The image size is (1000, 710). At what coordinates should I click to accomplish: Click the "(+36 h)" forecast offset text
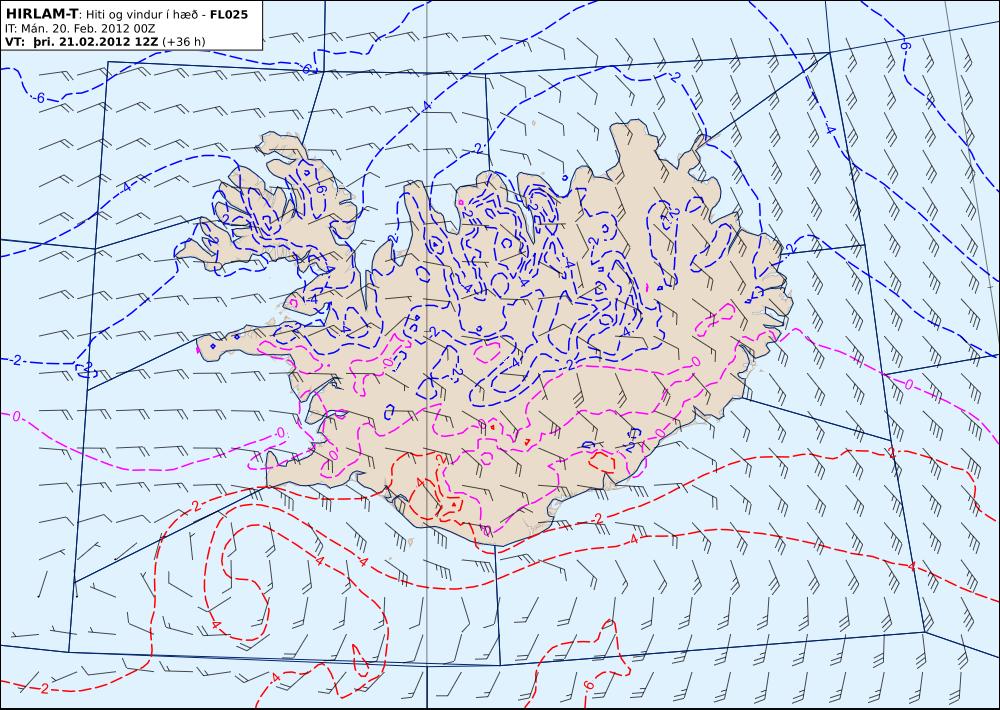184,42
